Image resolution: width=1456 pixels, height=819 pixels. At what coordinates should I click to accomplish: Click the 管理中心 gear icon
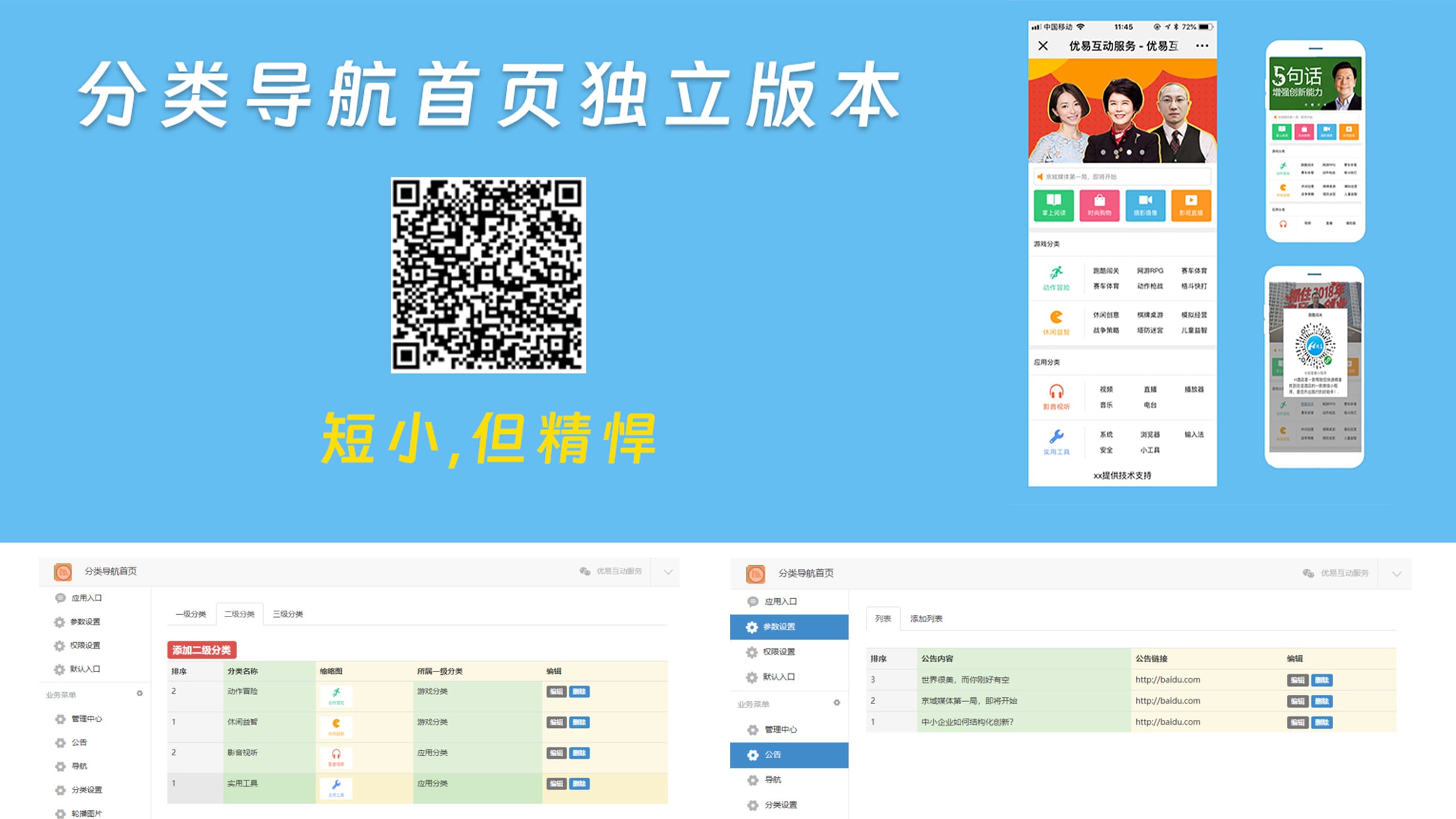tap(60, 719)
